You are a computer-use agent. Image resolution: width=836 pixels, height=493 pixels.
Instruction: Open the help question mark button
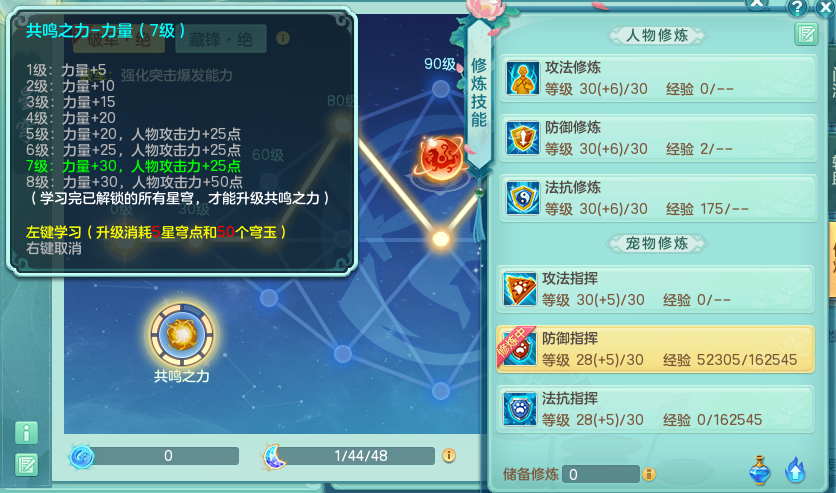click(797, 7)
